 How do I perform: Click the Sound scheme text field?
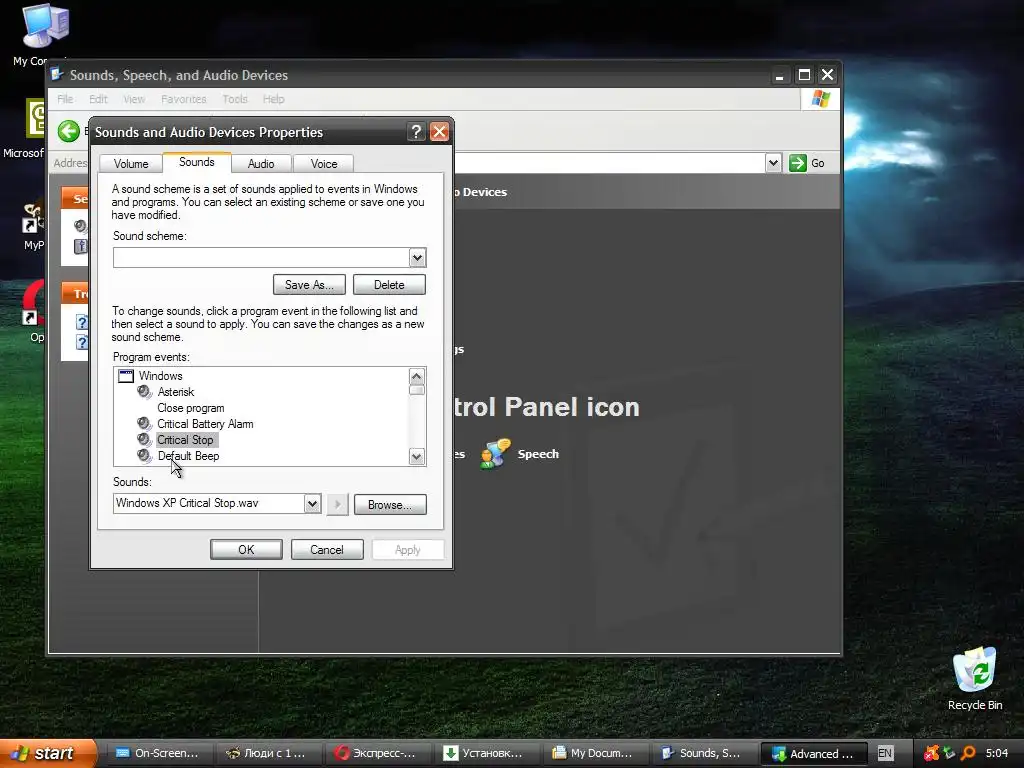(x=261, y=257)
